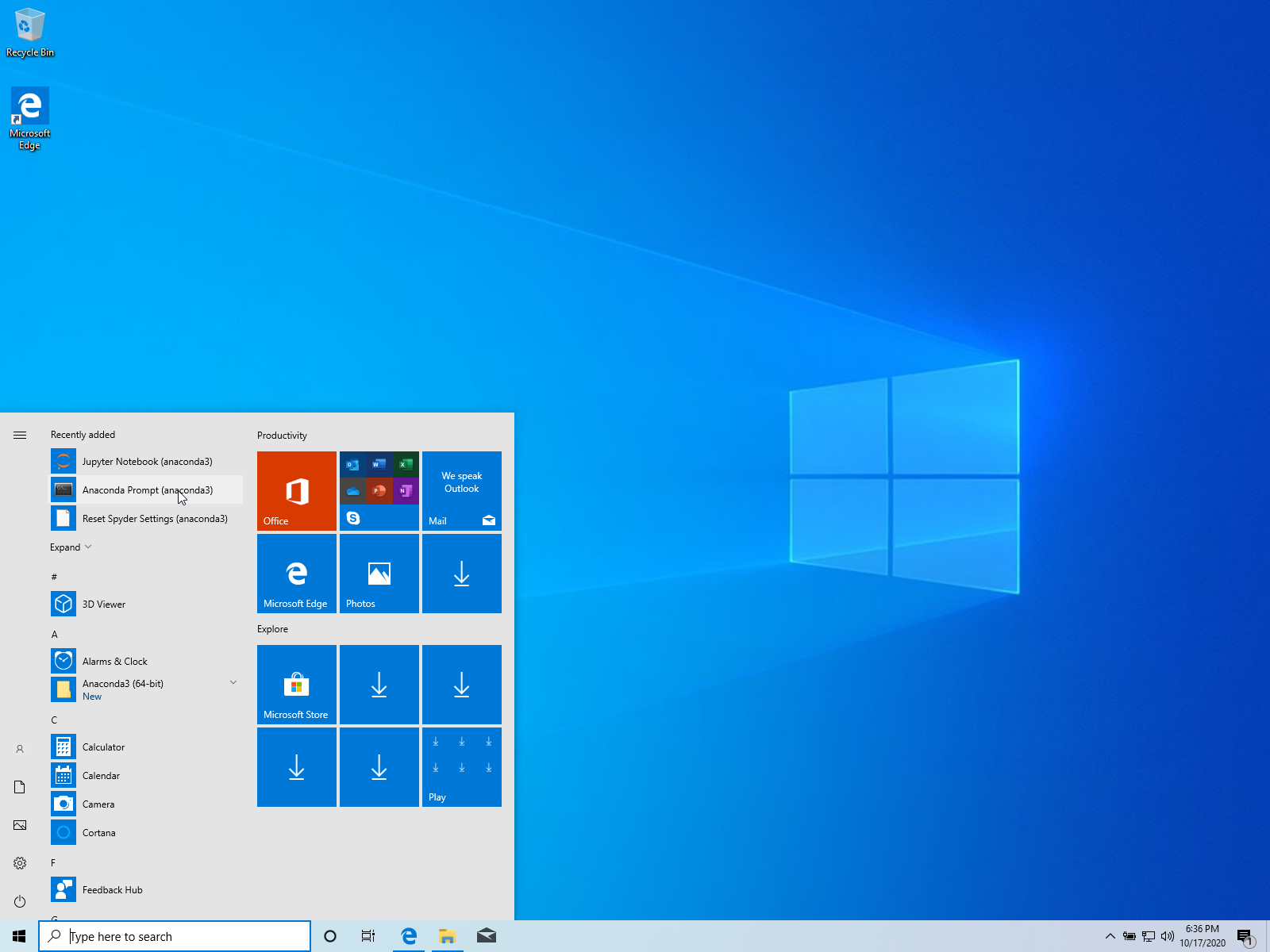The width and height of the screenshot is (1270, 952).
Task: Open Documents from Start sidebar
Action: pos(20,787)
